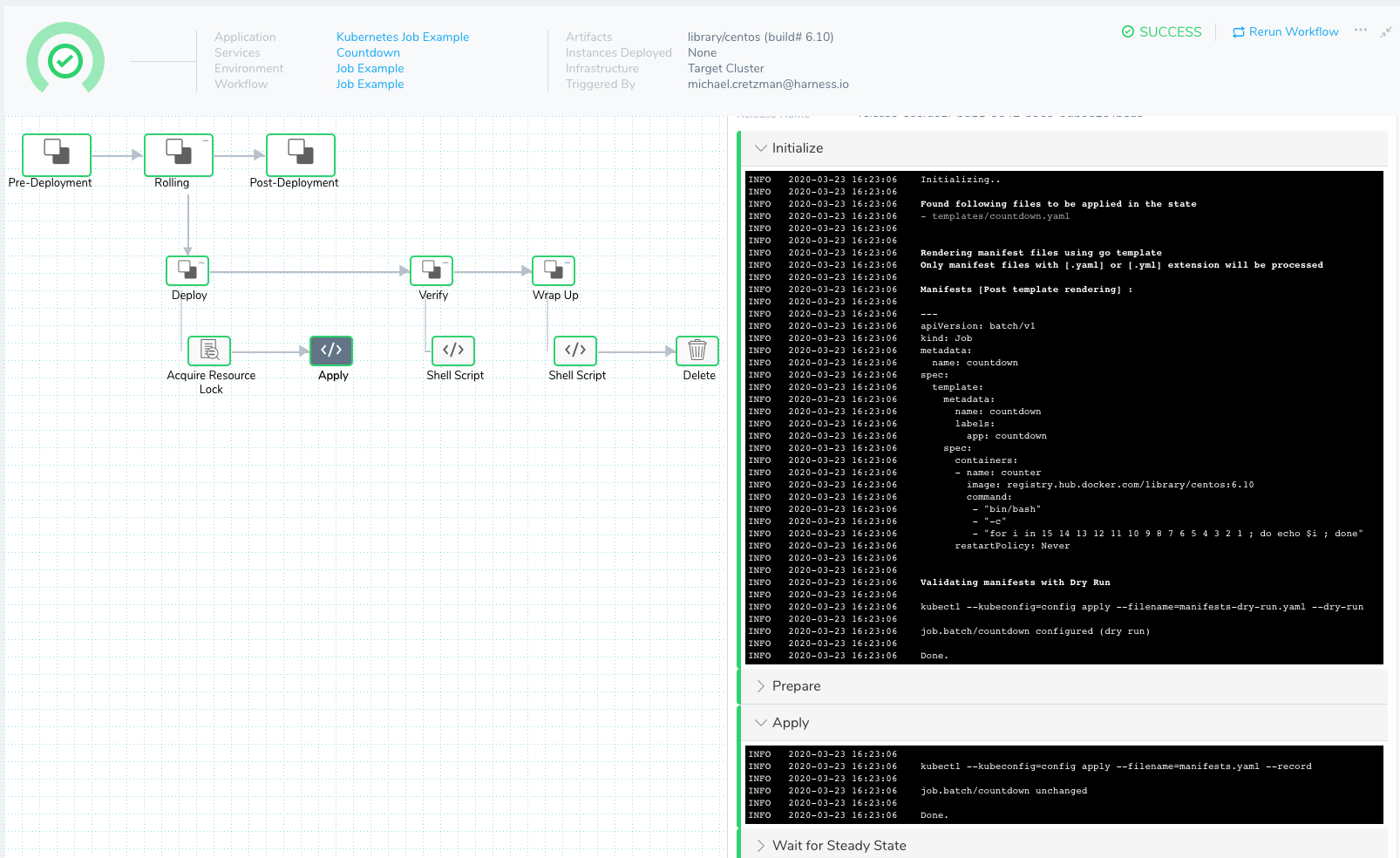Screen dimensions: 1400x858
Task: Open the Verify step group node
Action: (432, 270)
